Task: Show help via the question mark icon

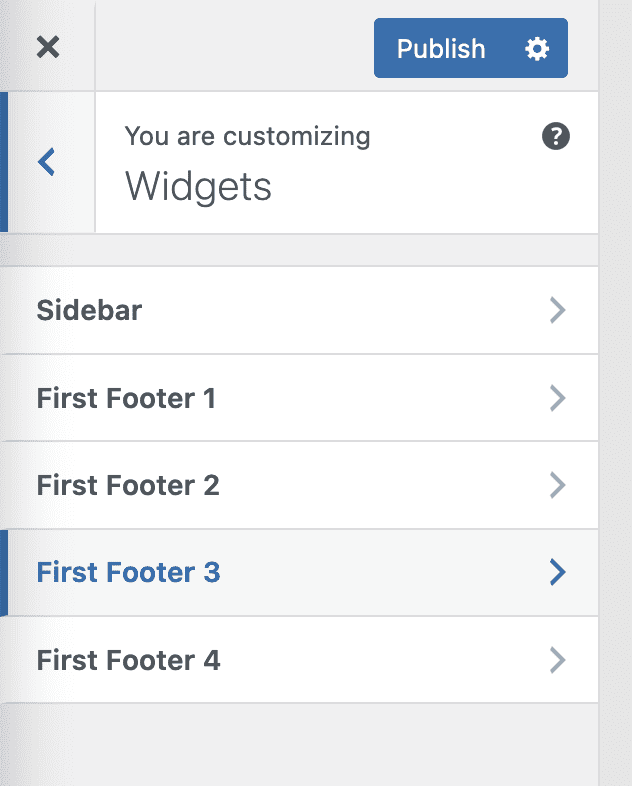Action: click(556, 137)
